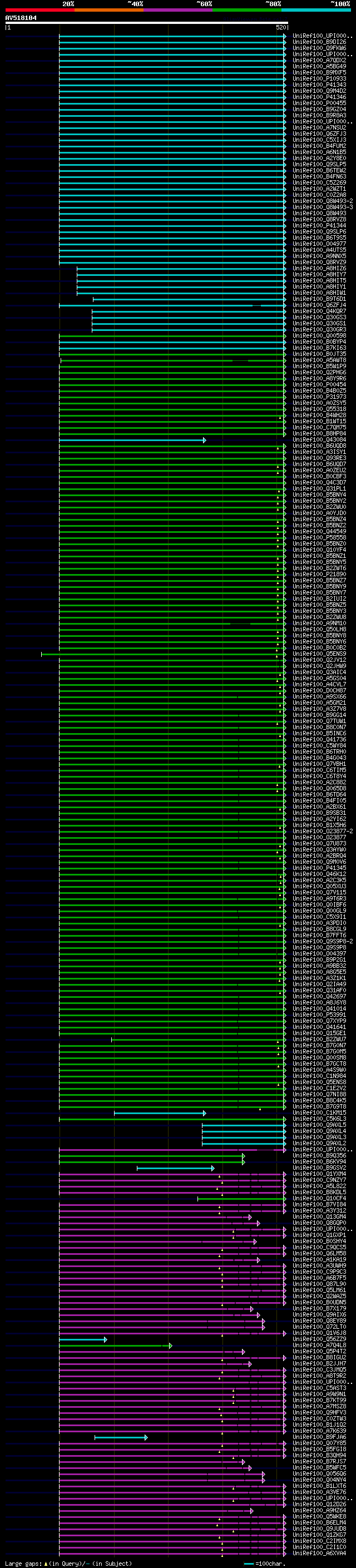Image resolution: width=356 pixels, height=1568 pixels.
Task: Open hit UniRef100_P41343
Action: (319, 85)
